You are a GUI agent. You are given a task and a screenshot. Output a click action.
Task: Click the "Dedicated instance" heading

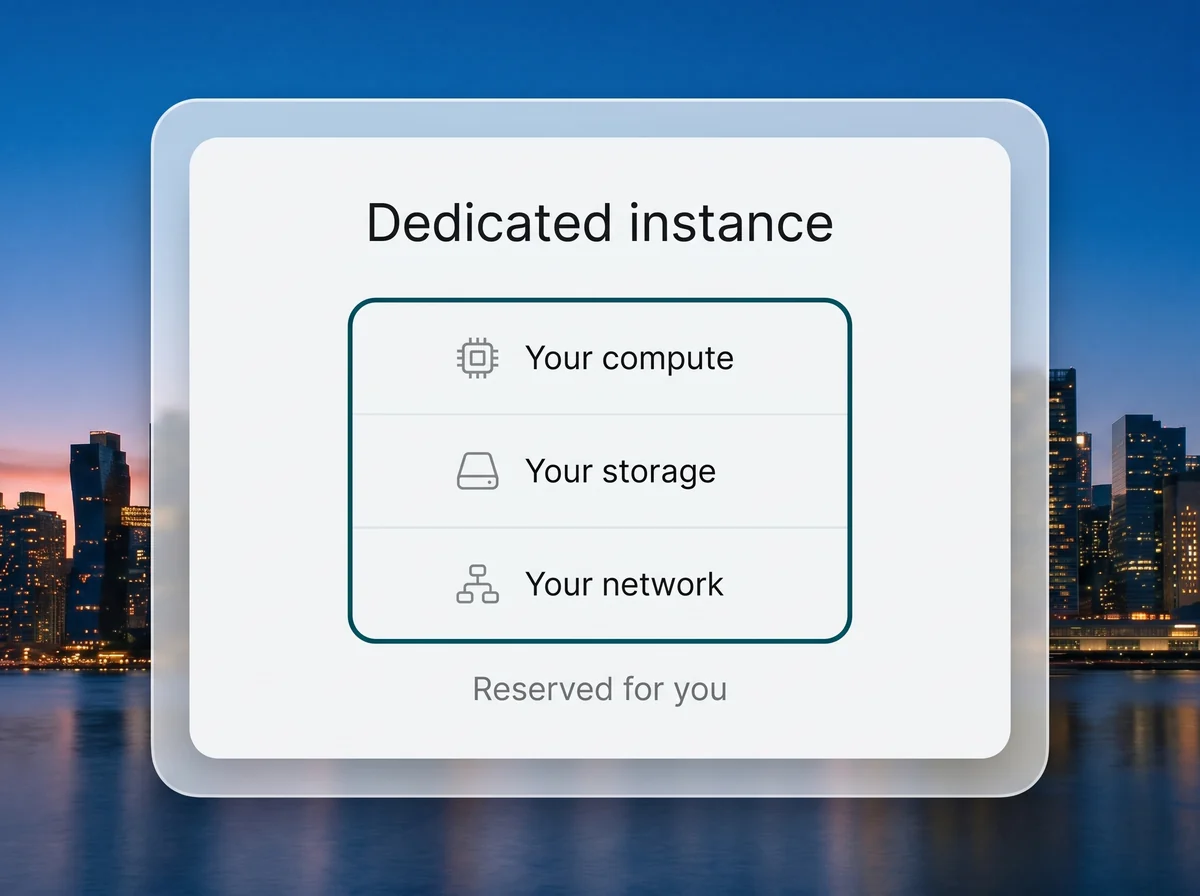coord(600,222)
